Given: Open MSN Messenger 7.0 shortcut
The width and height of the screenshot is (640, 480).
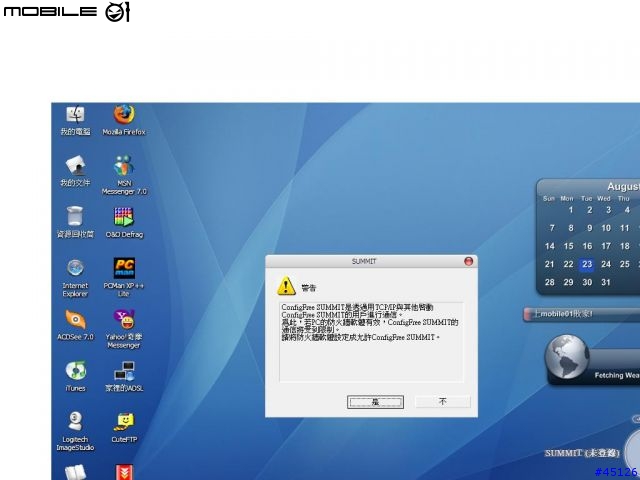Looking at the screenshot, I should [124, 175].
